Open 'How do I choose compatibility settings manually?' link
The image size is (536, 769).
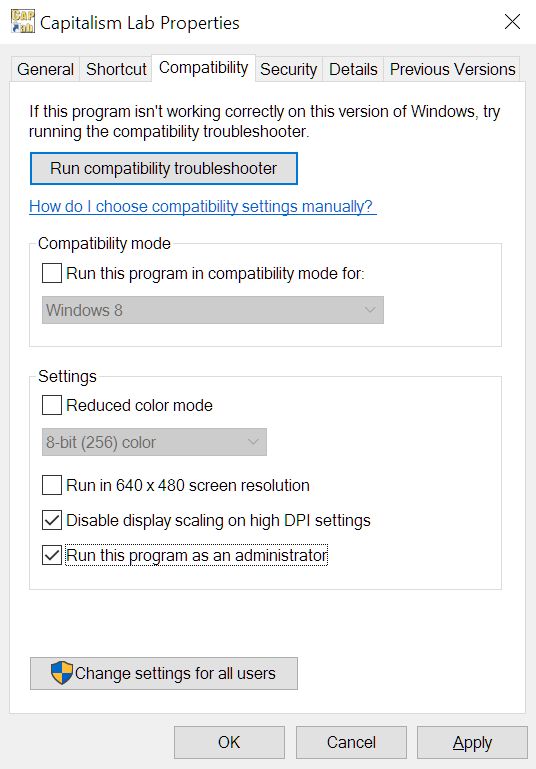(203, 206)
